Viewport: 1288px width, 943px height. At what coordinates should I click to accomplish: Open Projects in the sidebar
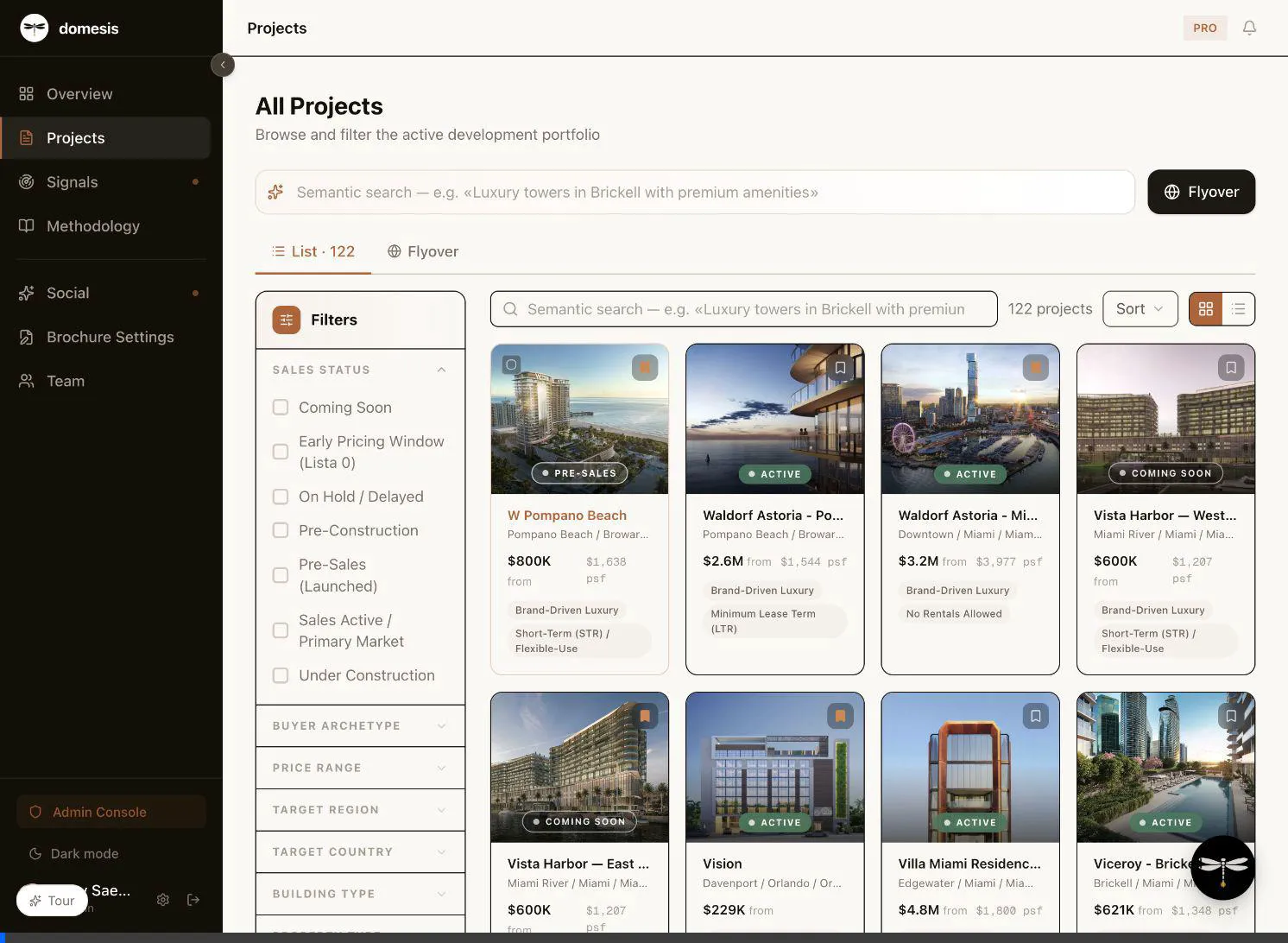tap(105, 138)
